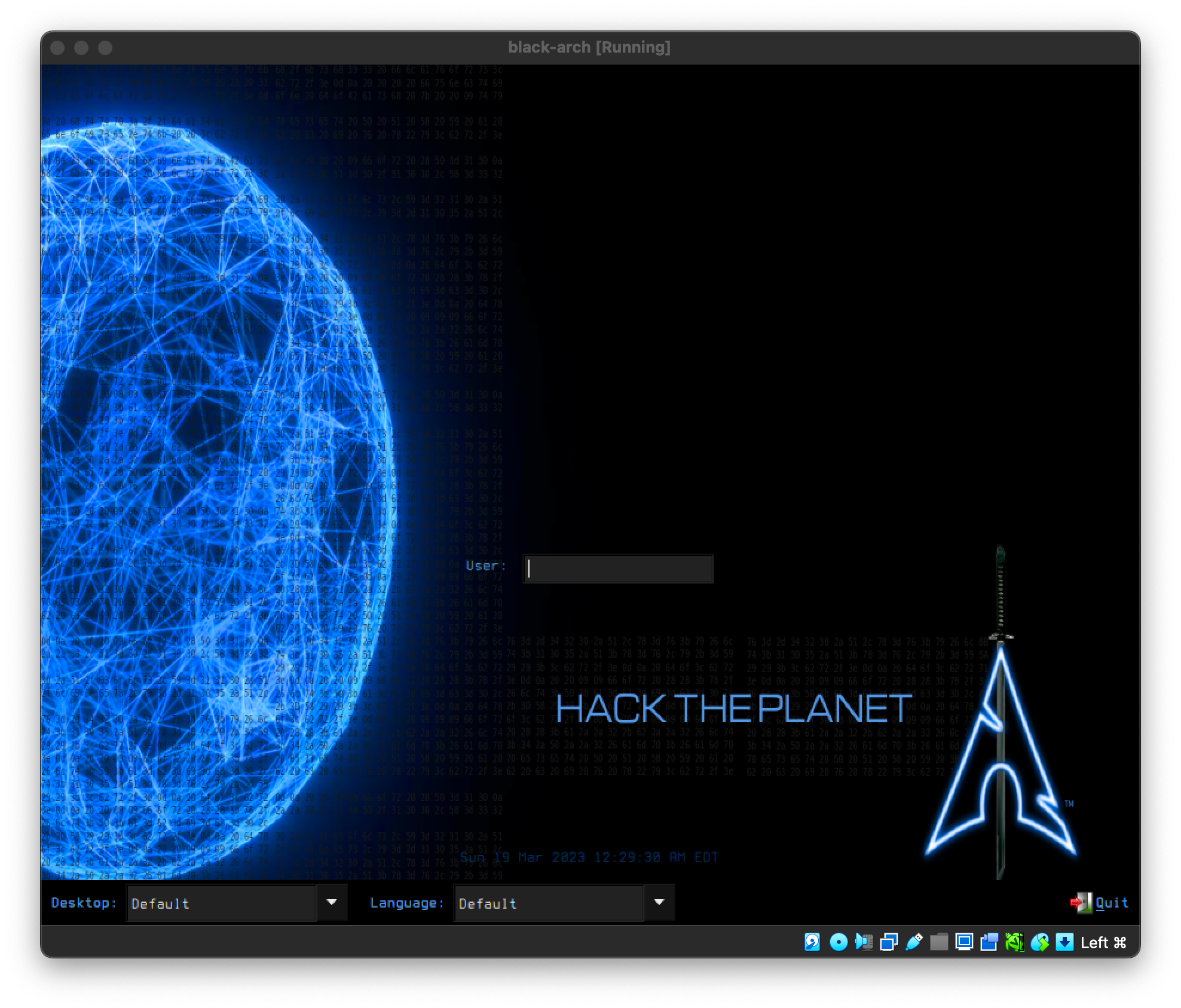
Task: Expand the Desktop session dropdown arrow
Action: 332,902
